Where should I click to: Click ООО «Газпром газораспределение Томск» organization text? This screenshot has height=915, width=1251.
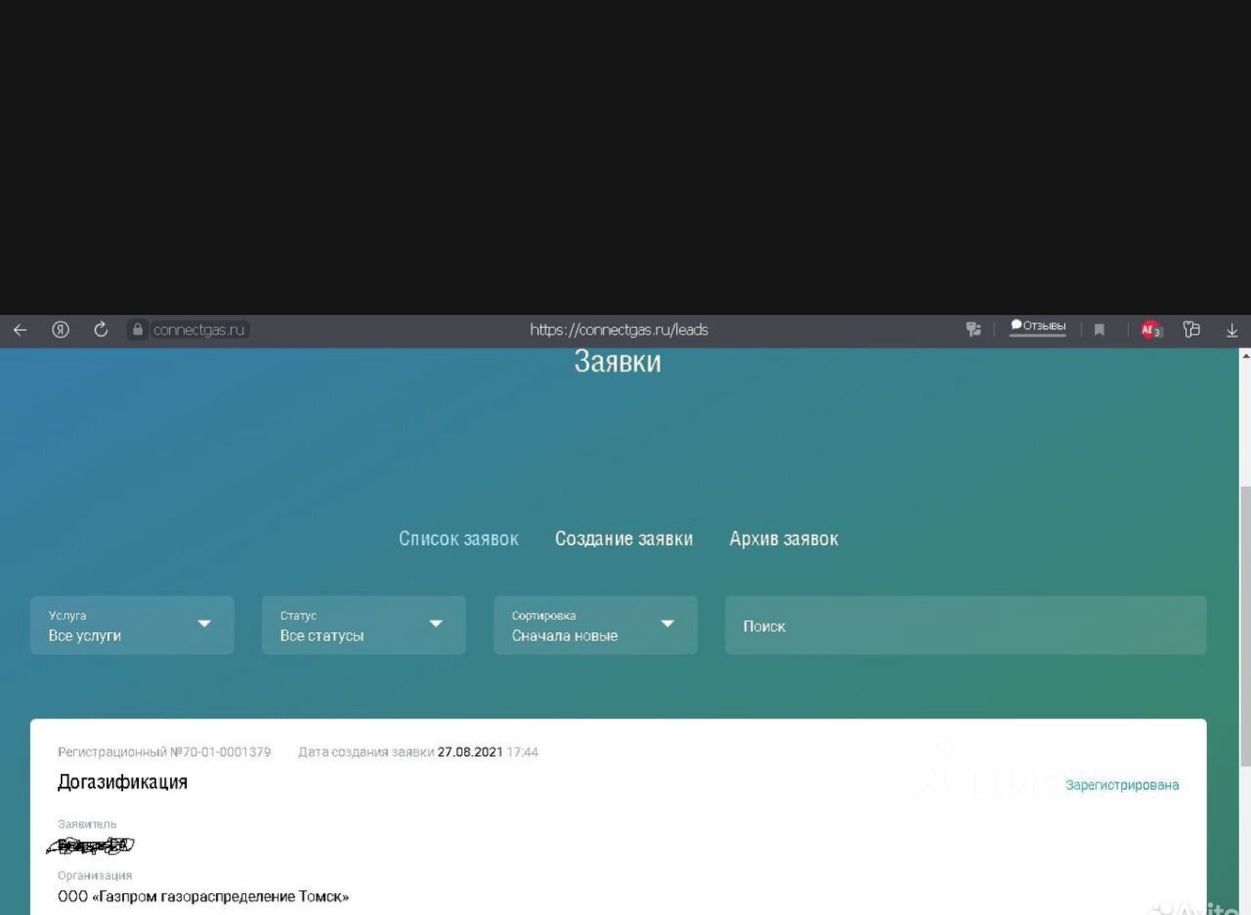203,896
